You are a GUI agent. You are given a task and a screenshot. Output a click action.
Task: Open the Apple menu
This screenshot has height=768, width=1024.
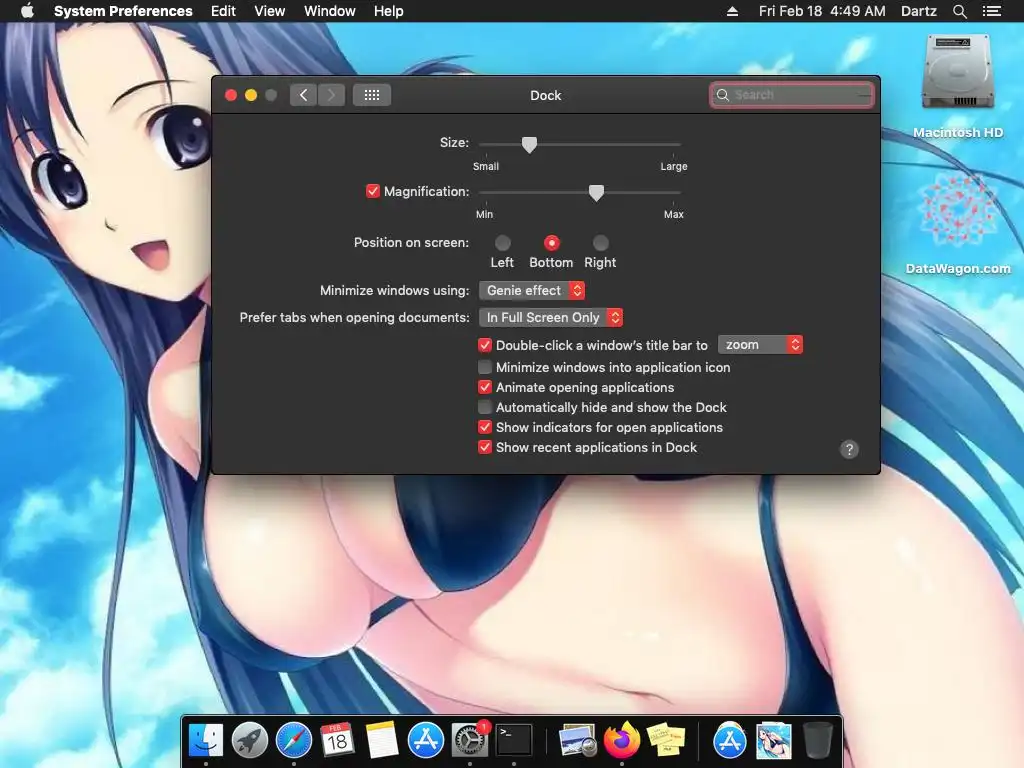(x=27, y=11)
